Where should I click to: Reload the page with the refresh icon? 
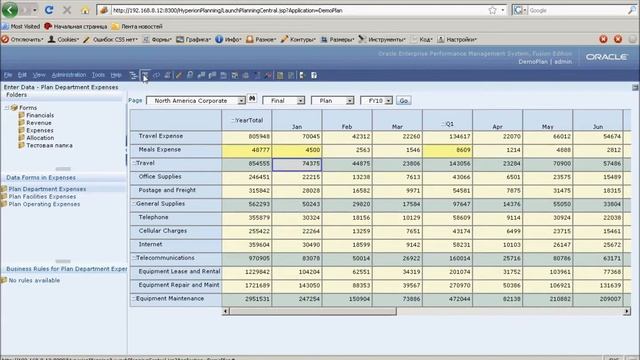(49, 10)
